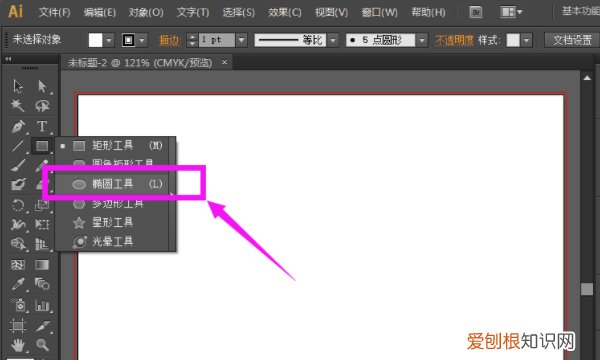
Task: Select the Symbol Sprayer tool
Action: (18, 305)
